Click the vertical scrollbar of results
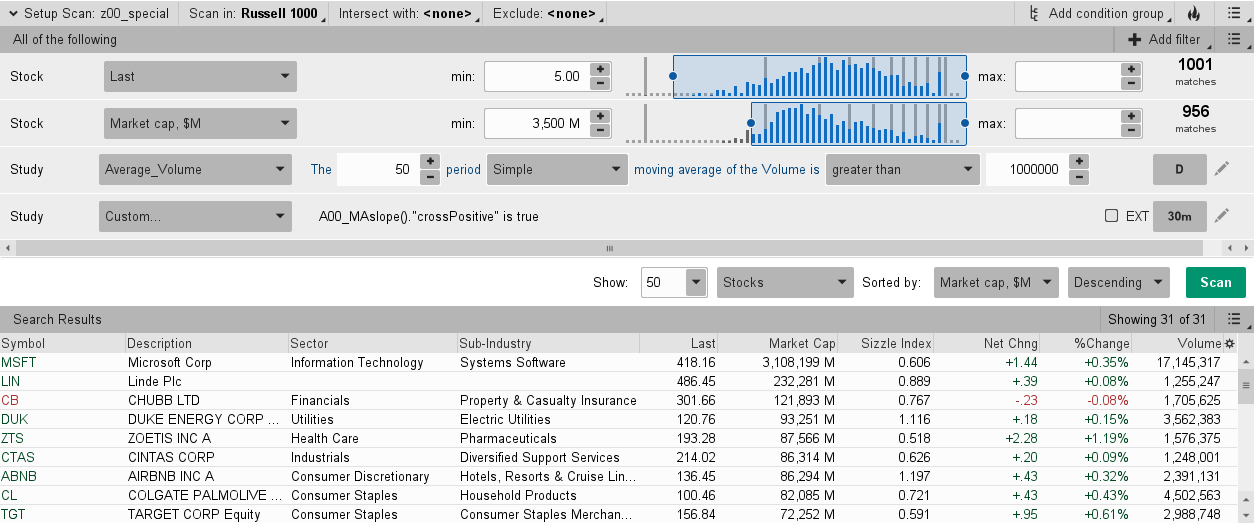Viewport: 1254px width, 523px height. (1246, 384)
